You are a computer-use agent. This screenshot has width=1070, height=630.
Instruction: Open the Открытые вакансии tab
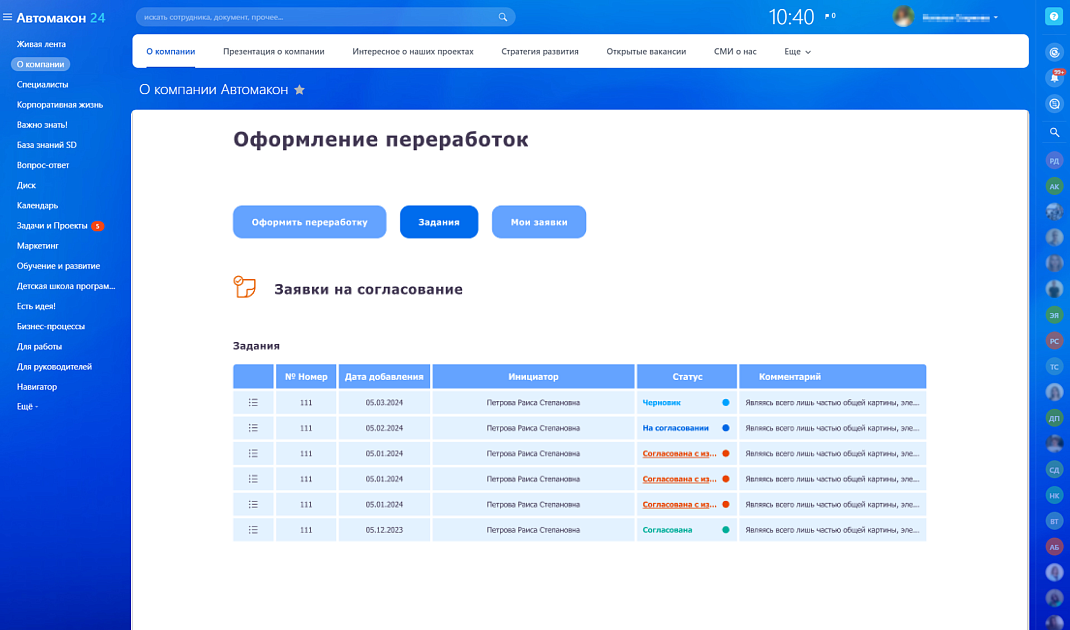pos(646,51)
